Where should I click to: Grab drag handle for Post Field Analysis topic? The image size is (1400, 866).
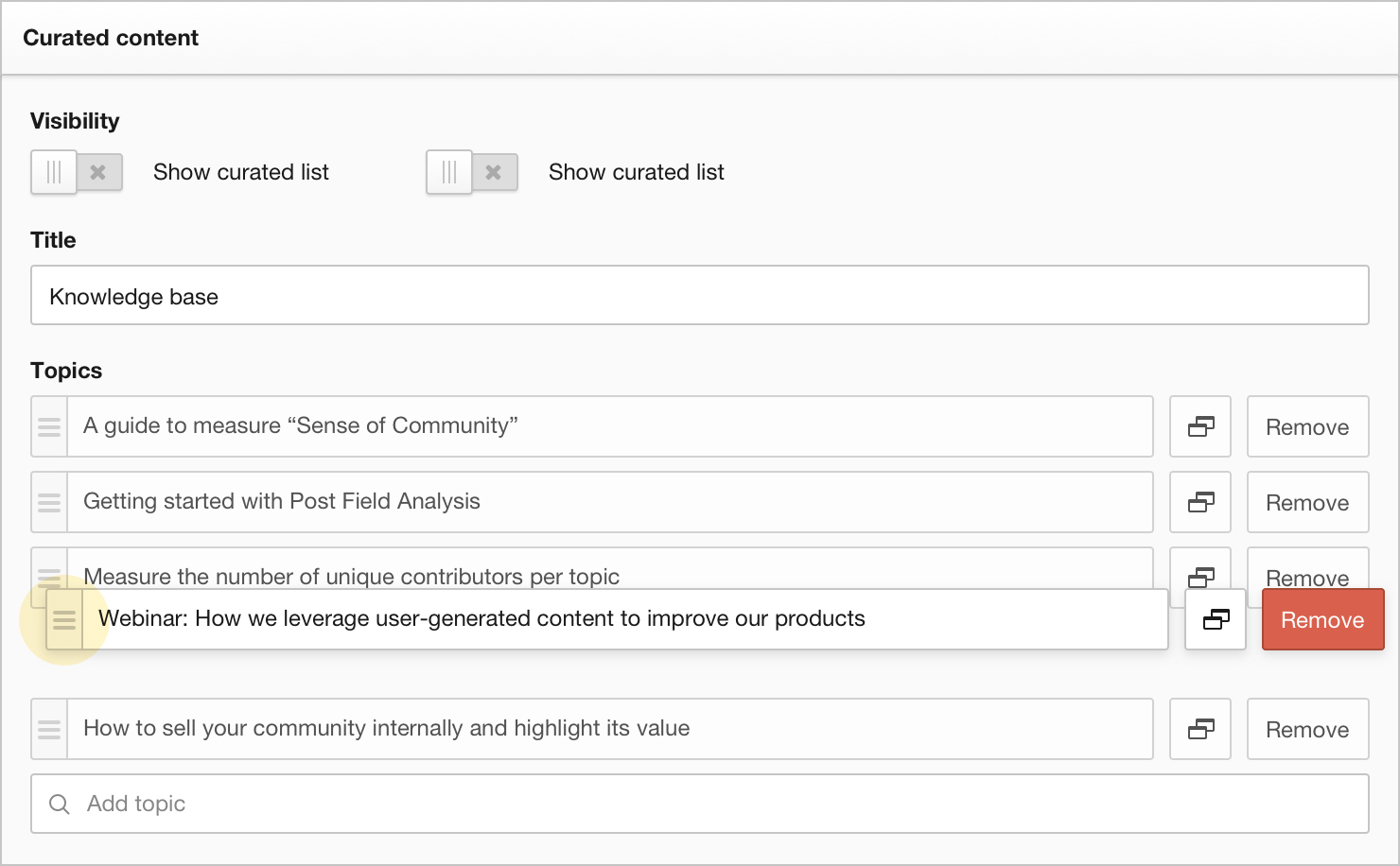tap(49, 502)
